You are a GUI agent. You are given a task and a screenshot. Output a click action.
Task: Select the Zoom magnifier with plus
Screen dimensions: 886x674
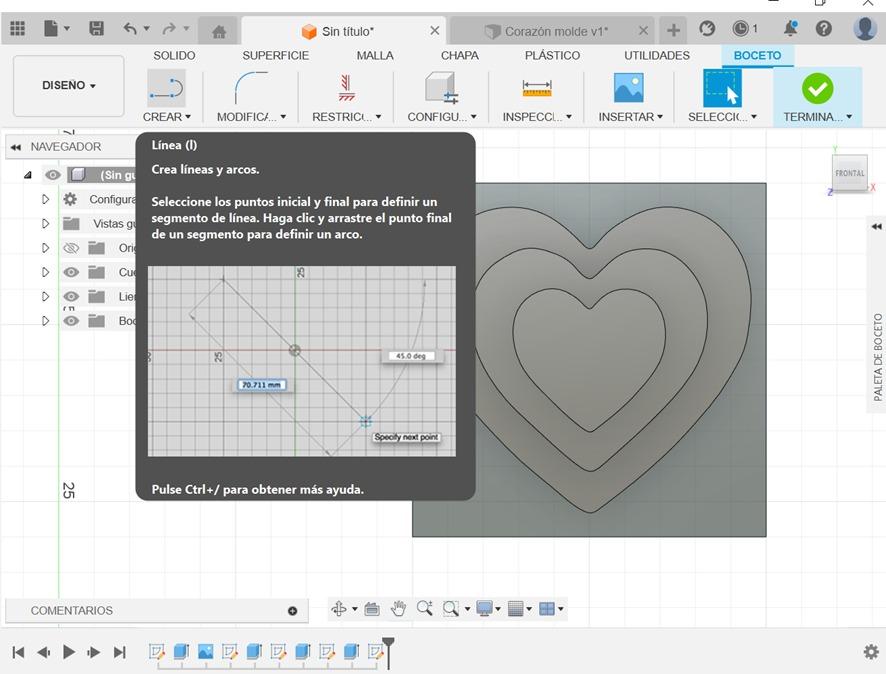pos(424,608)
